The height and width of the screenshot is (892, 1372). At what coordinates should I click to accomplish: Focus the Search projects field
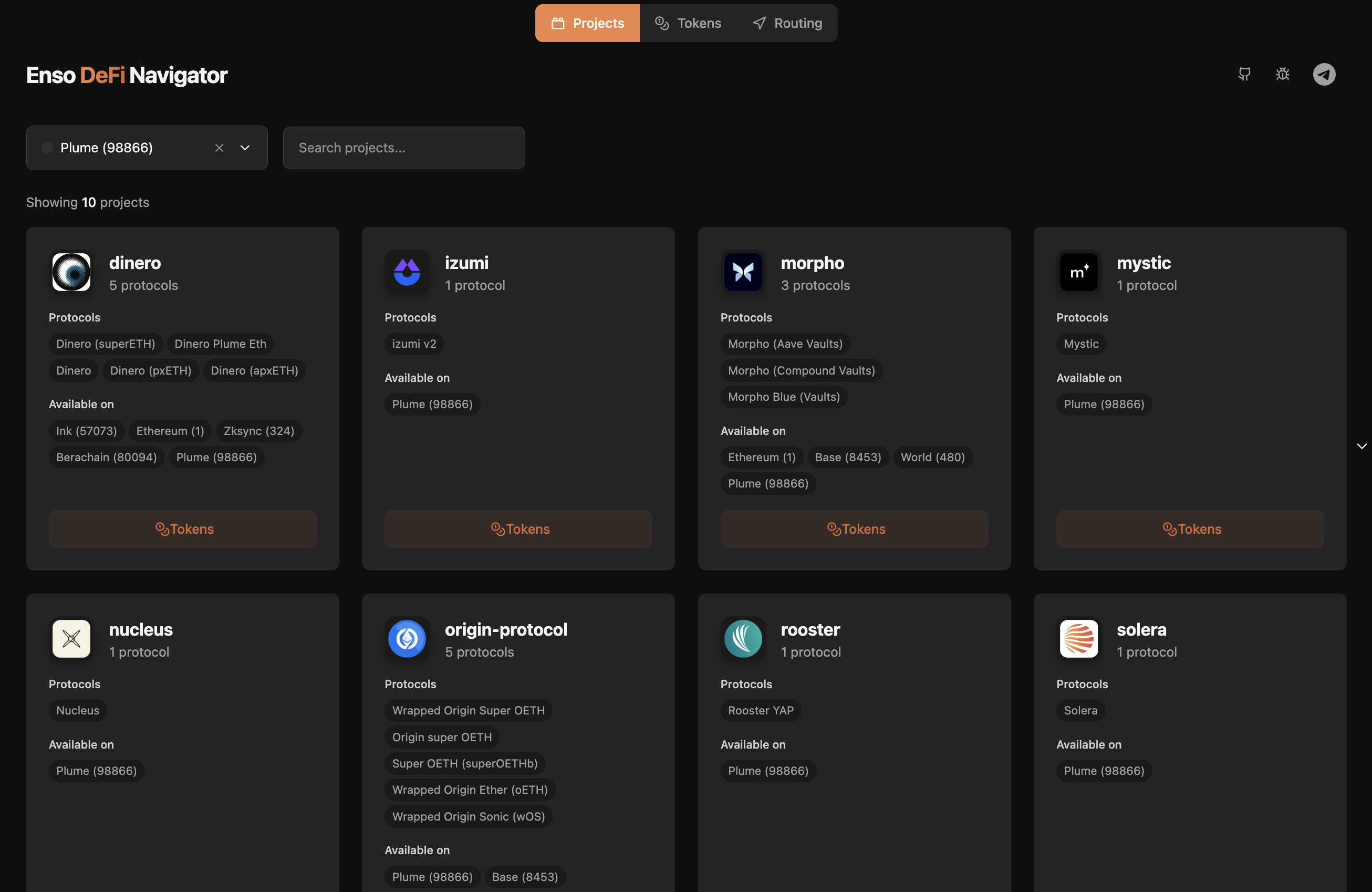[x=403, y=148]
